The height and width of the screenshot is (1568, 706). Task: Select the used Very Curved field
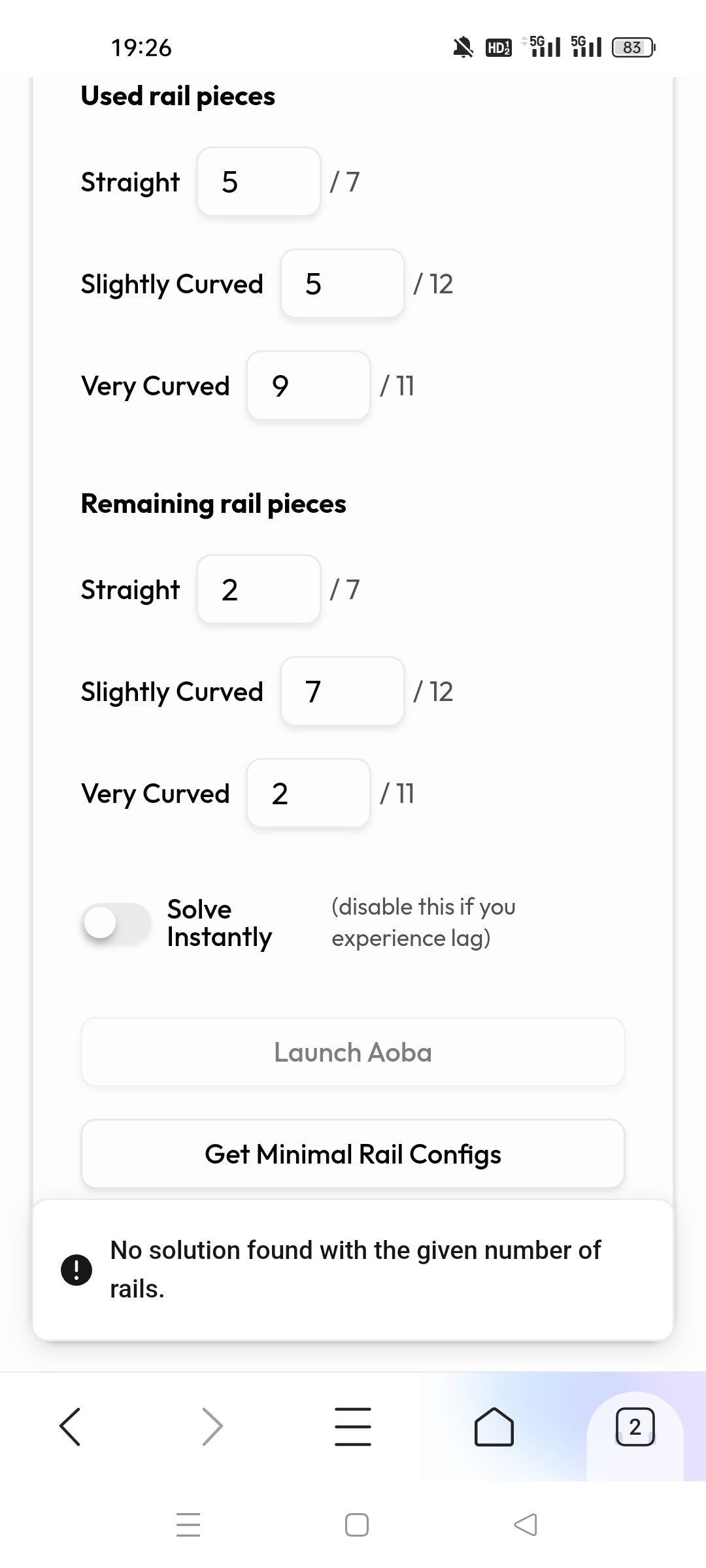click(x=309, y=385)
